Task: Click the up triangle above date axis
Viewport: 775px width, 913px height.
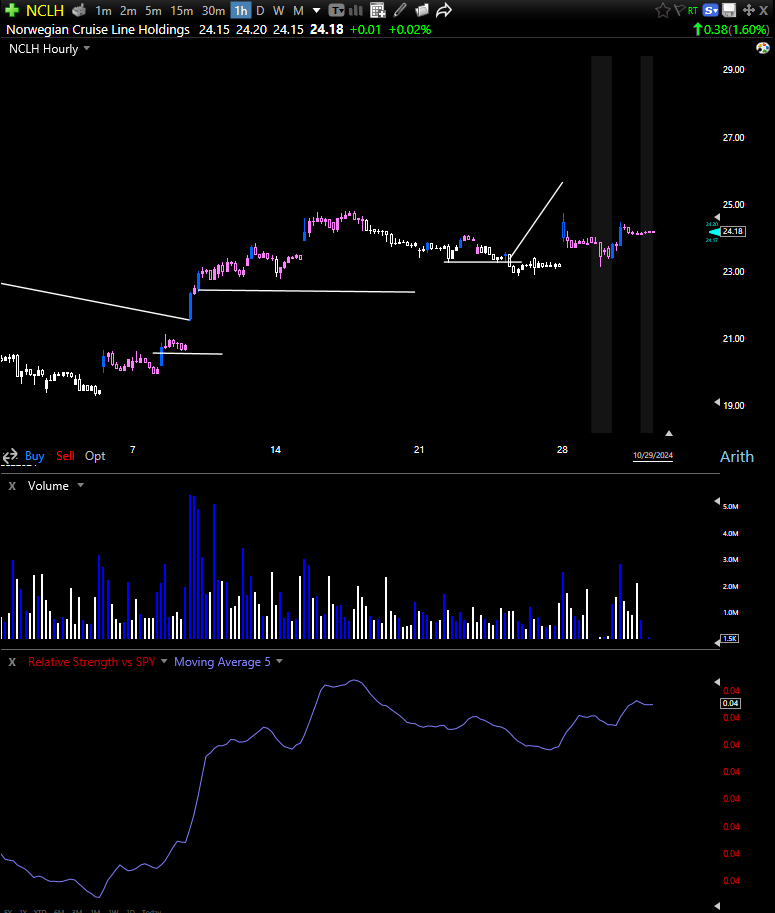Action: tap(669, 433)
